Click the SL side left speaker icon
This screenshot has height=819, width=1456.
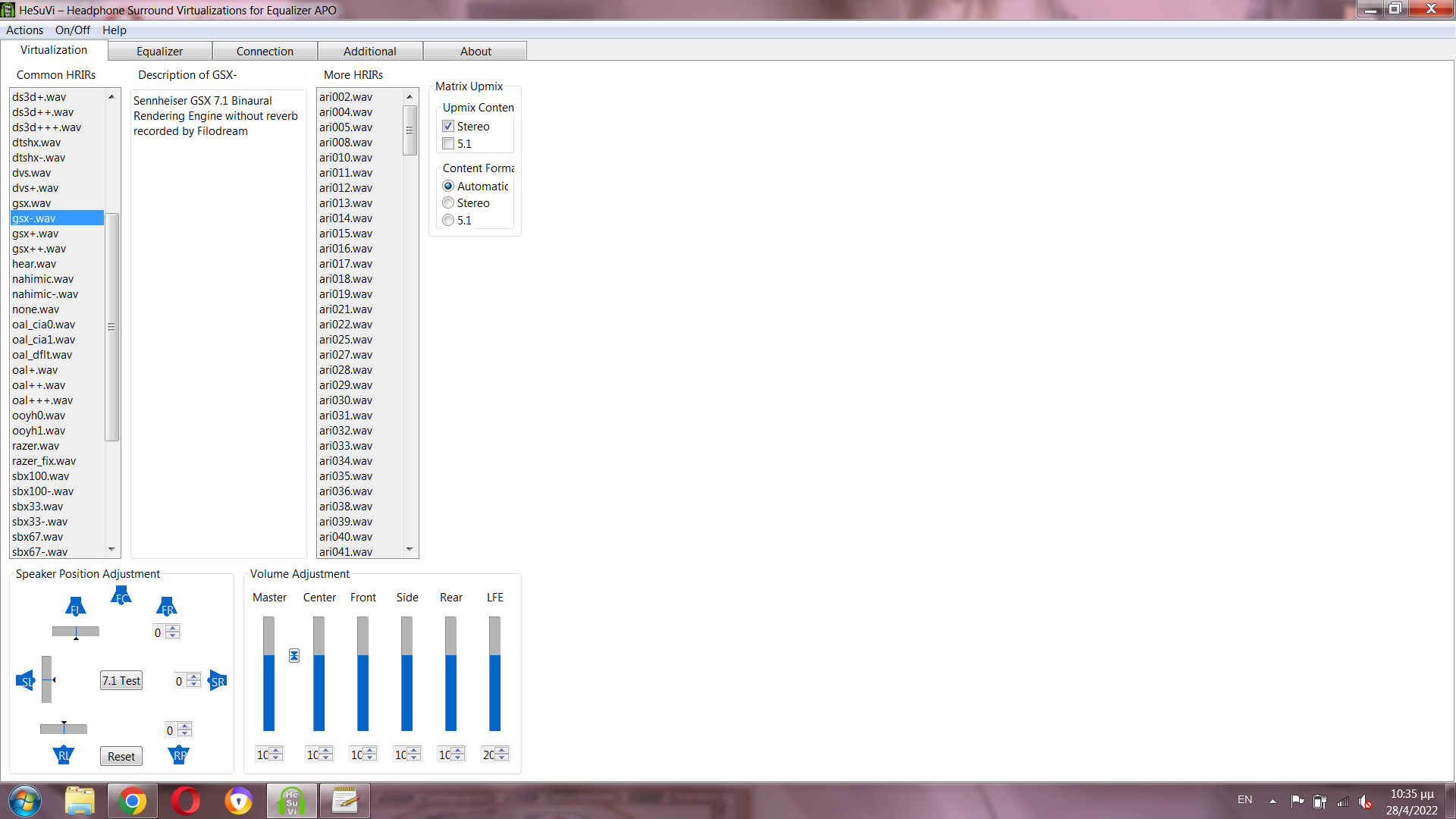pyautogui.click(x=26, y=681)
